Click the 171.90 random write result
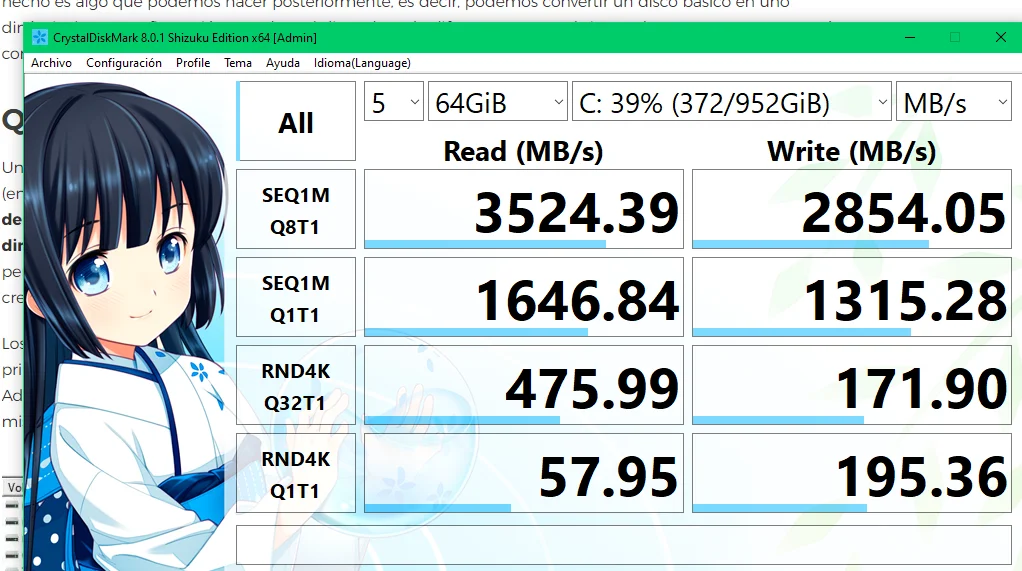The height and width of the screenshot is (571, 1022). point(852,385)
